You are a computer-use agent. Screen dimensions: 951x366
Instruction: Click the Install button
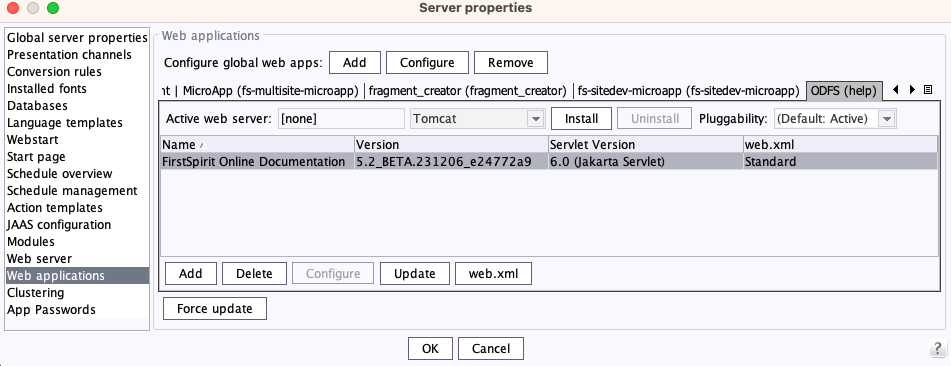pyautogui.click(x=582, y=118)
